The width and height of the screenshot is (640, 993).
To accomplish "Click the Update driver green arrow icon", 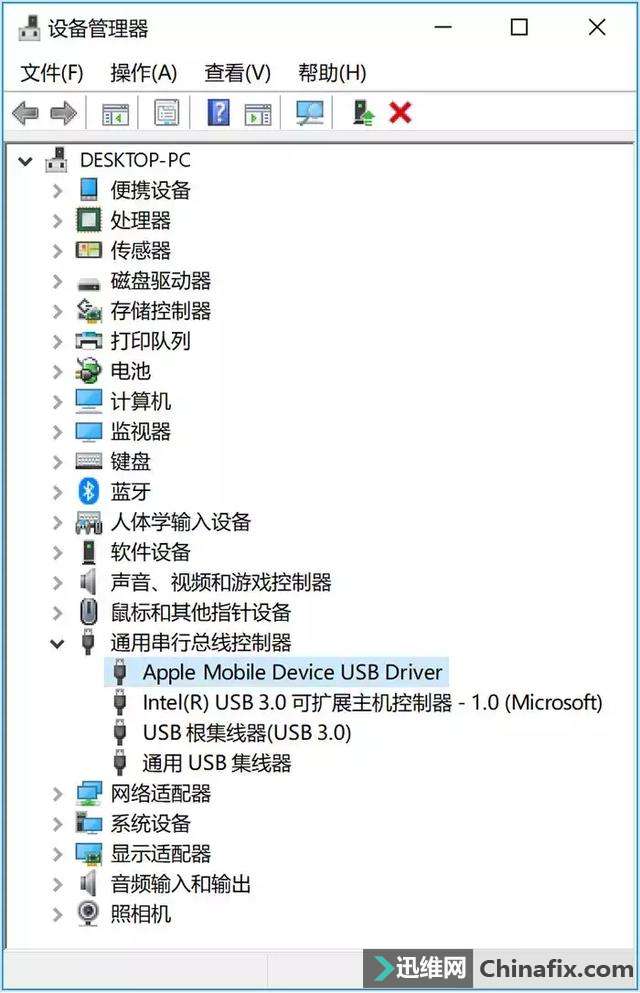I will tap(363, 113).
